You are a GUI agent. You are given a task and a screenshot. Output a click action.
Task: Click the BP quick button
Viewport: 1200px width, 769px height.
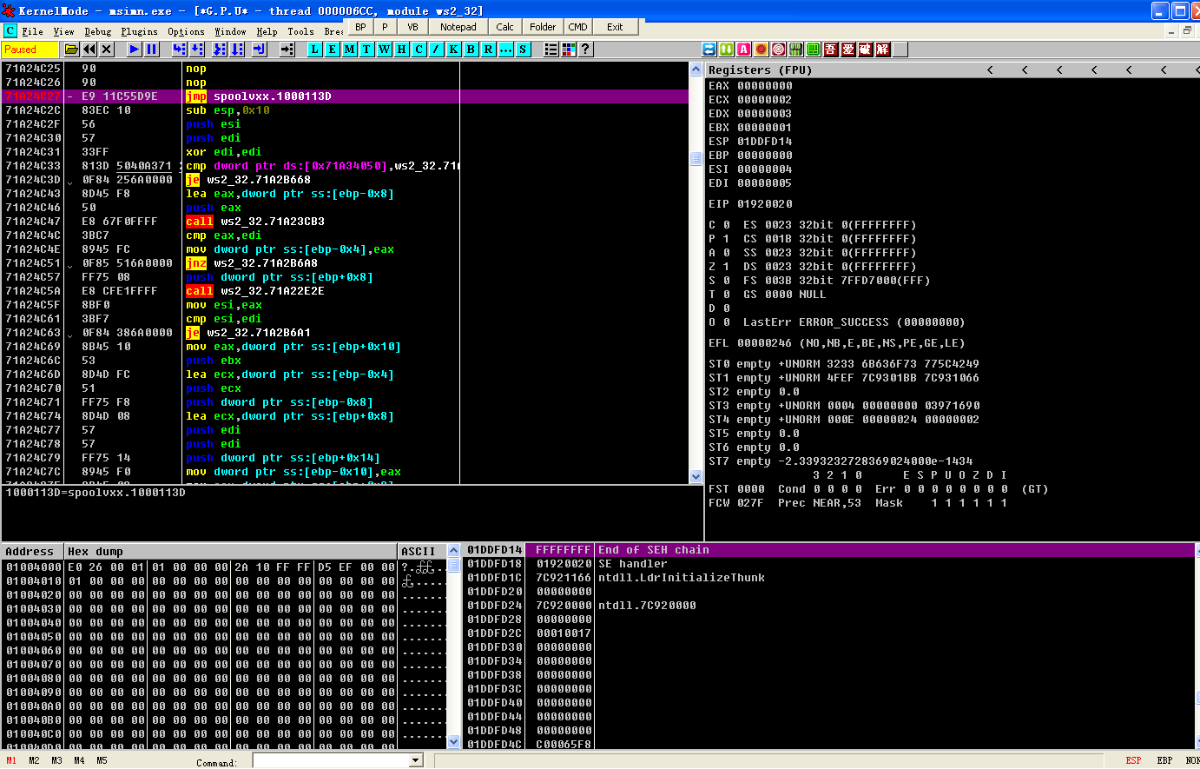point(361,27)
